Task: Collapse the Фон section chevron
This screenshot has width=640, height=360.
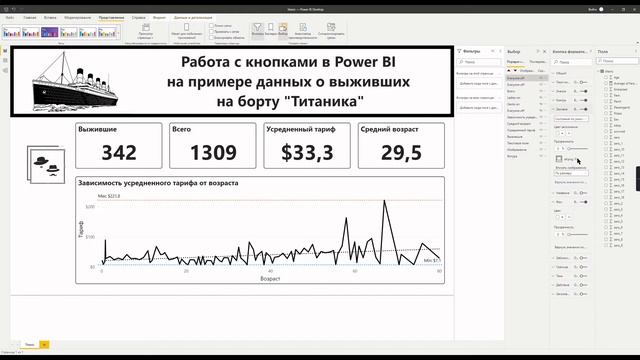Action: [554, 202]
